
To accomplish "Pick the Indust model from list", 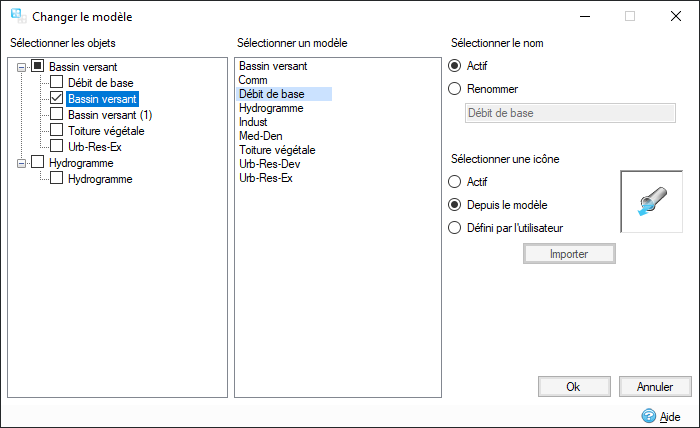I will pyautogui.click(x=253, y=122).
